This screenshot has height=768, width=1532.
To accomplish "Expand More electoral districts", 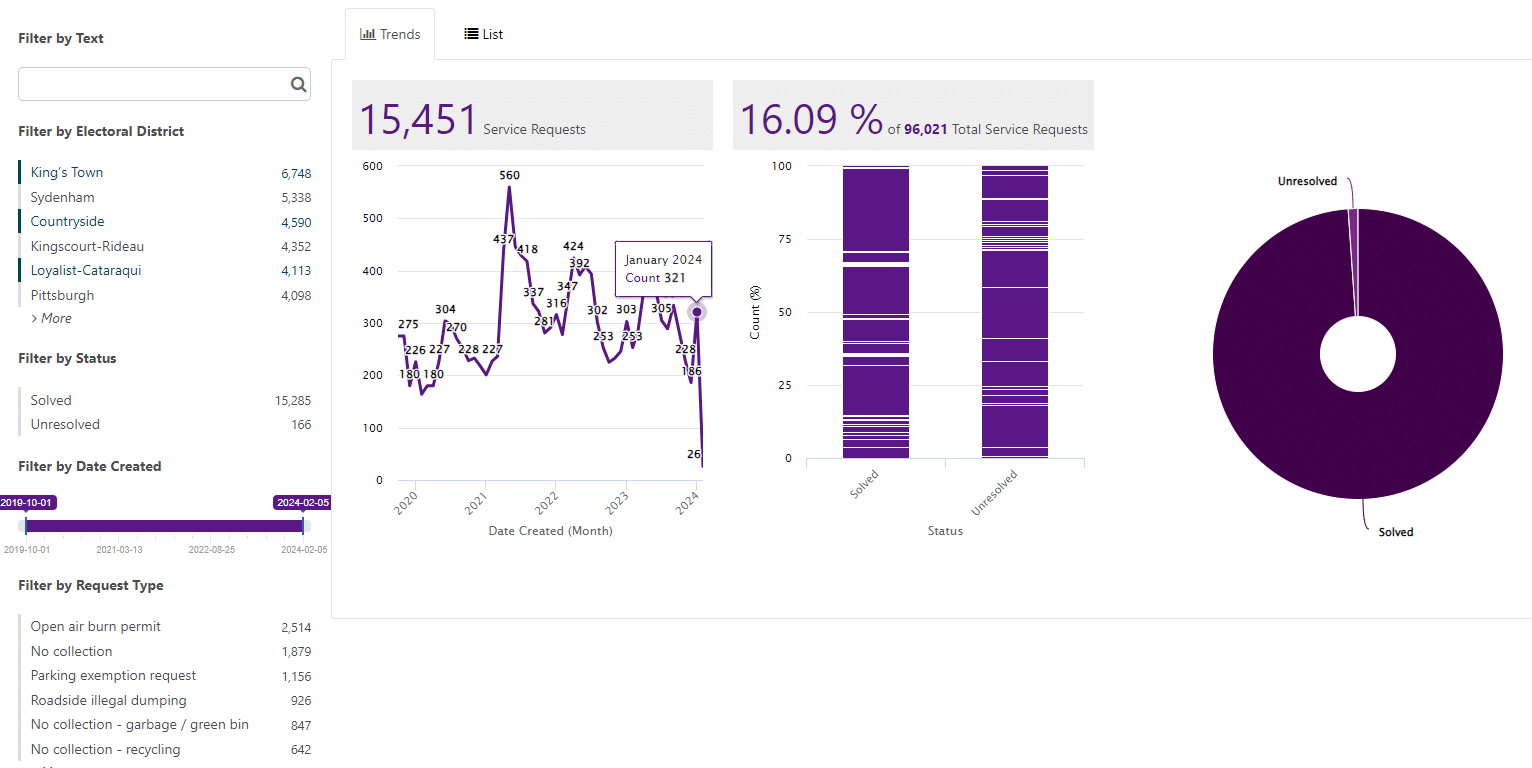I will point(52,318).
